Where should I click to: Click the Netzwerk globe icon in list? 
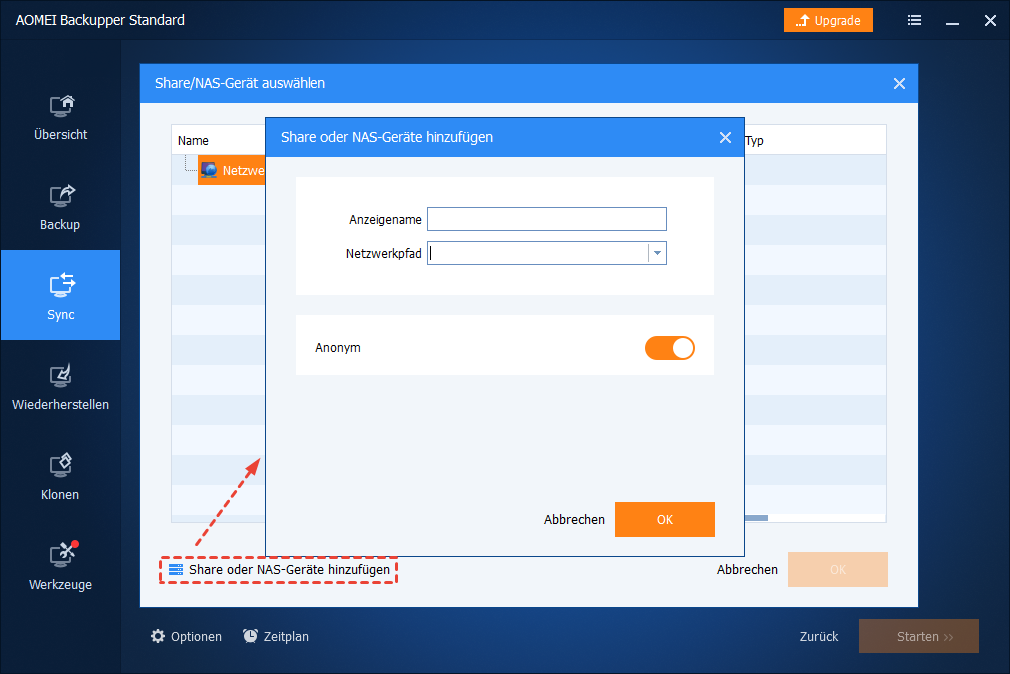pos(209,170)
